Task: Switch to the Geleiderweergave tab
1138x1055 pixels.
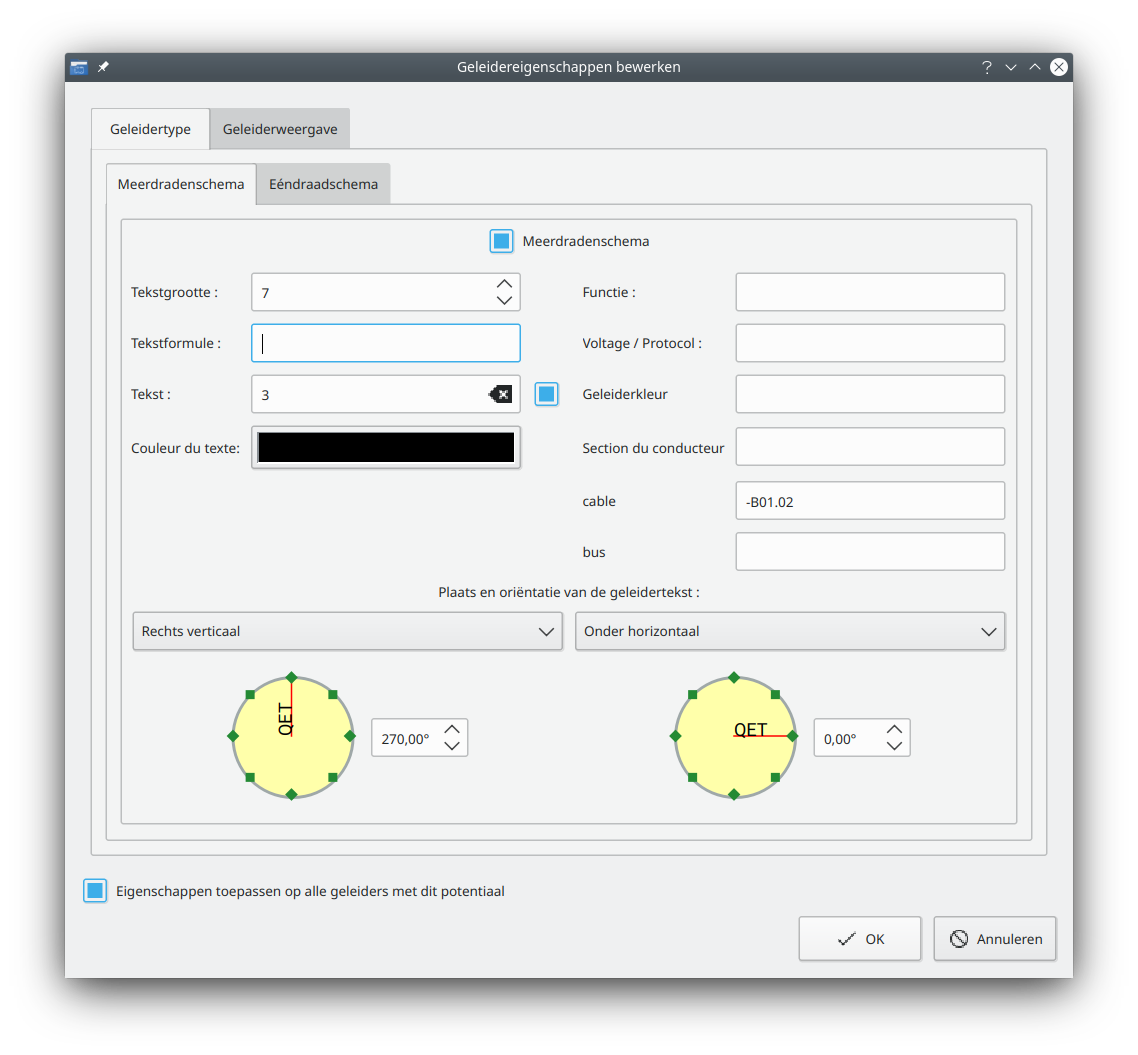Action: tap(280, 129)
